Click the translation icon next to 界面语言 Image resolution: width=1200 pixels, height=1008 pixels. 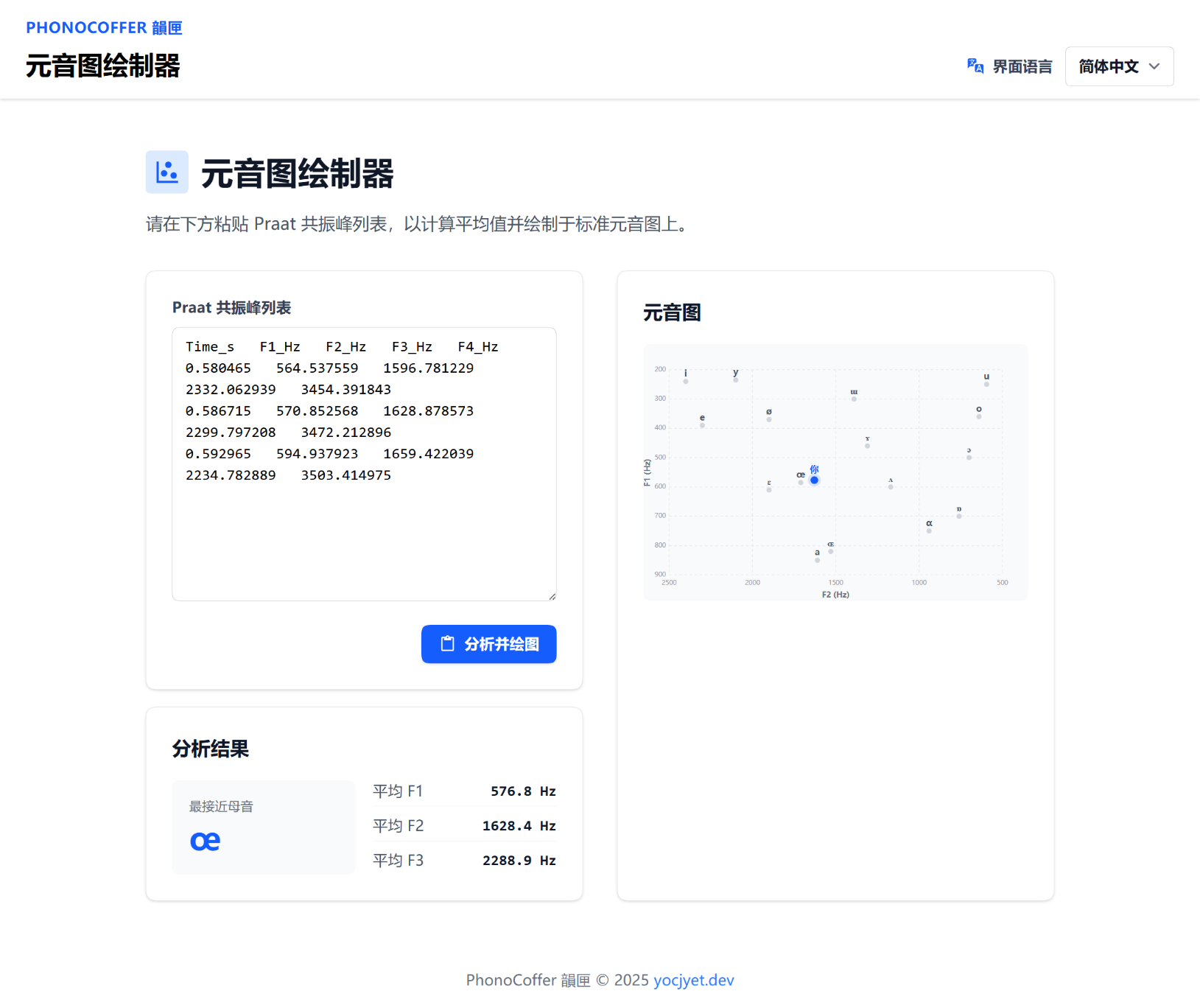tap(974, 66)
